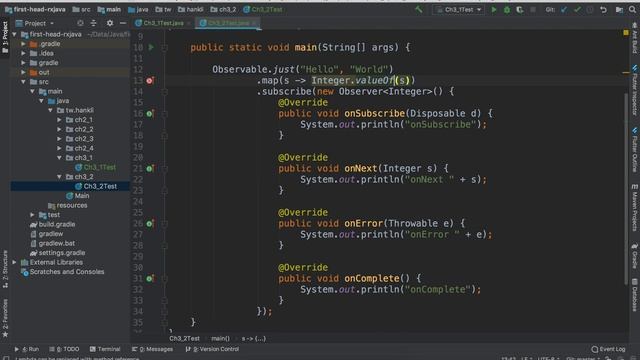Screen dimensions: 640x360
Task: Click the override gutter icon on line 31
Action: pos(150,278)
